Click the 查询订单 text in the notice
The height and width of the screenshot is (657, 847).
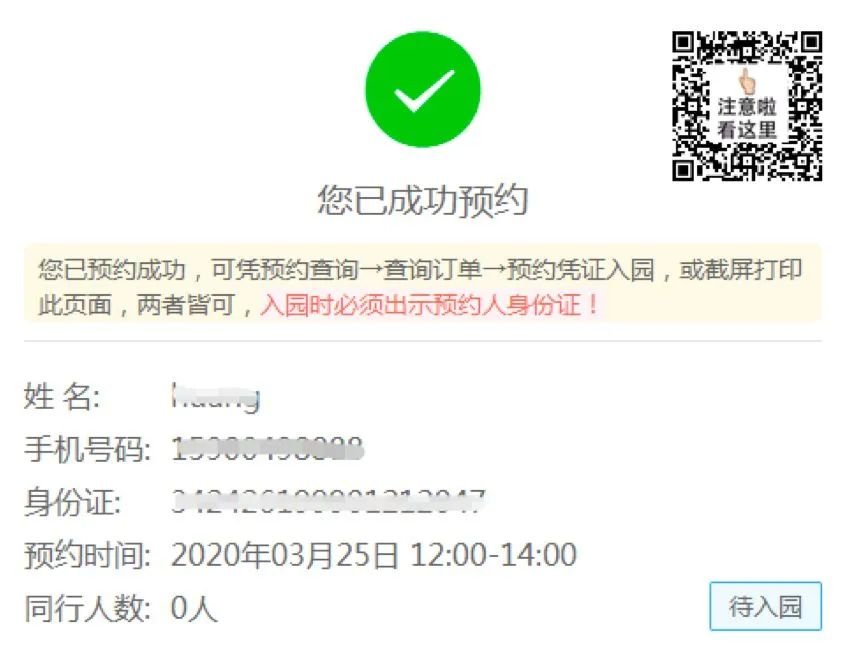point(433,269)
